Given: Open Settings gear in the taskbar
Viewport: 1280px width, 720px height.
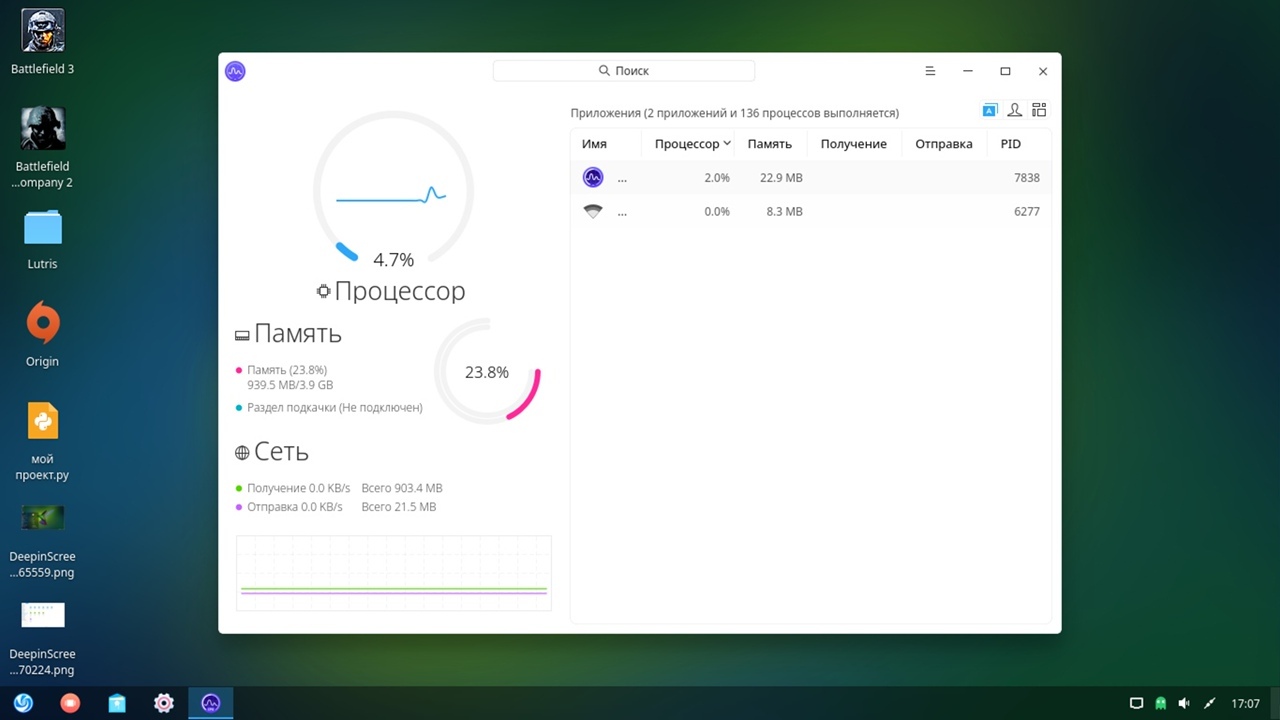Looking at the screenshot, I should pos(164,703).
